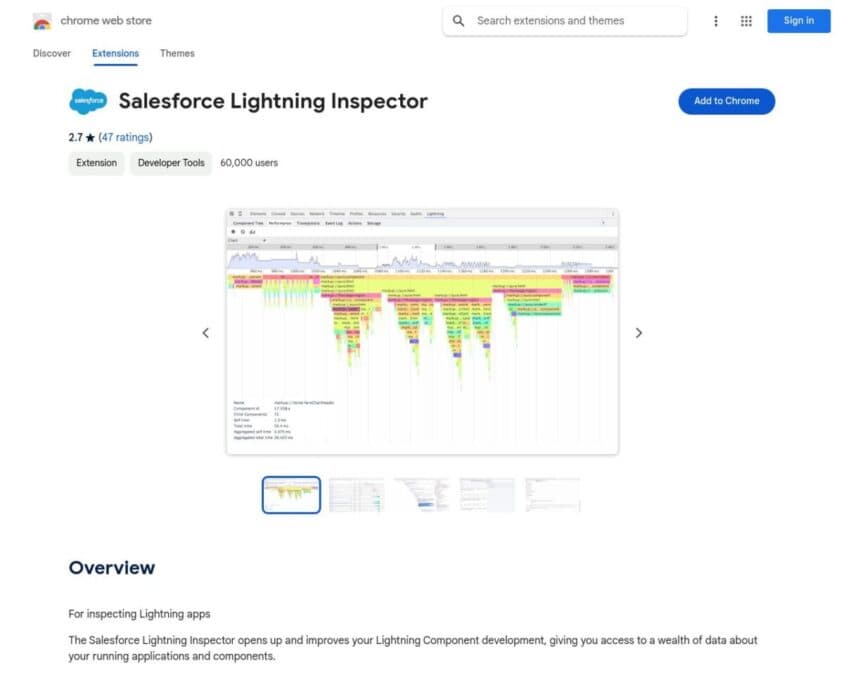Image resolution: width=844 pixels, height=675 pixels.
Task: Open the Google apps grid
Action: click(746, 21)
